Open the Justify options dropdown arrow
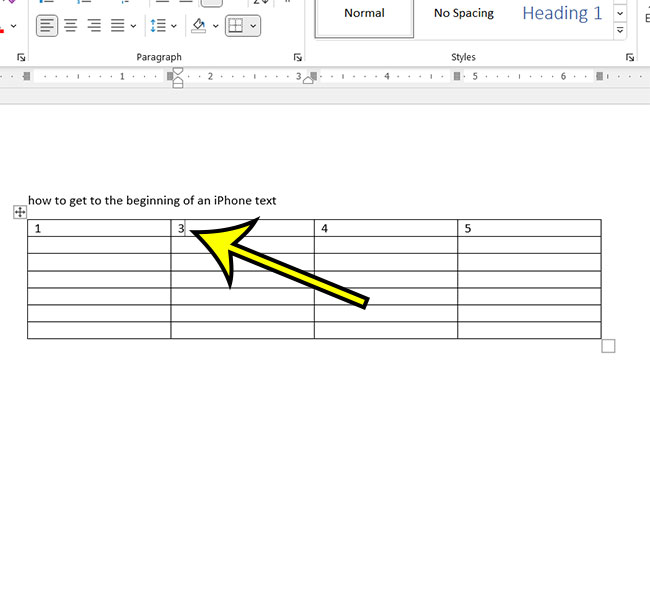This screenshot has height=609, width=650. (x=133, y=26)
